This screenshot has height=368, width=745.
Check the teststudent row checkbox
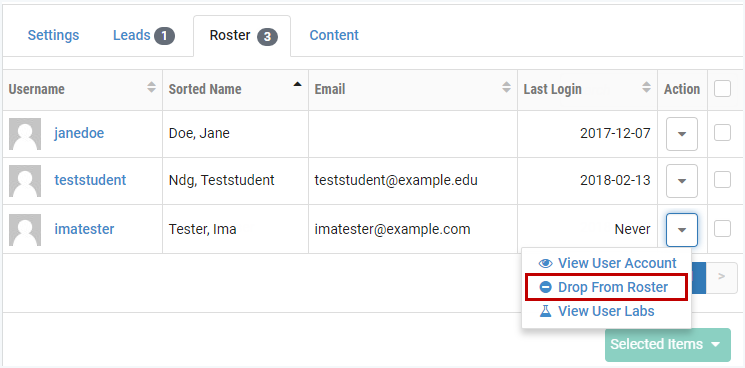point(722,180)
